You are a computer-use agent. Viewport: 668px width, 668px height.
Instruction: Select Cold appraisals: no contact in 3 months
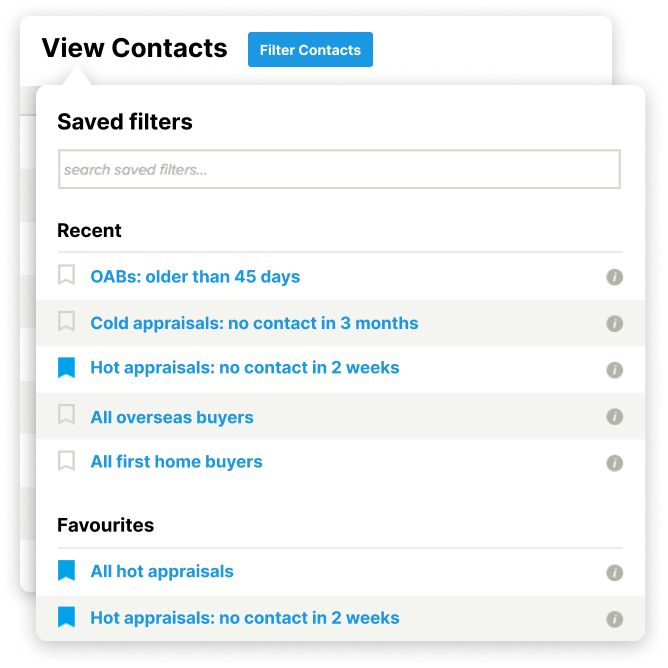254,323
